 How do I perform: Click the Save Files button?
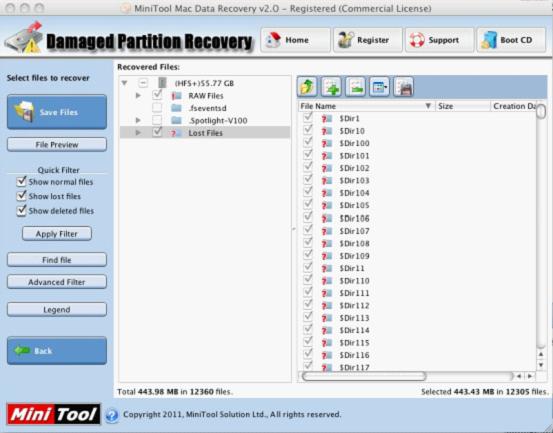pos(57,112)
